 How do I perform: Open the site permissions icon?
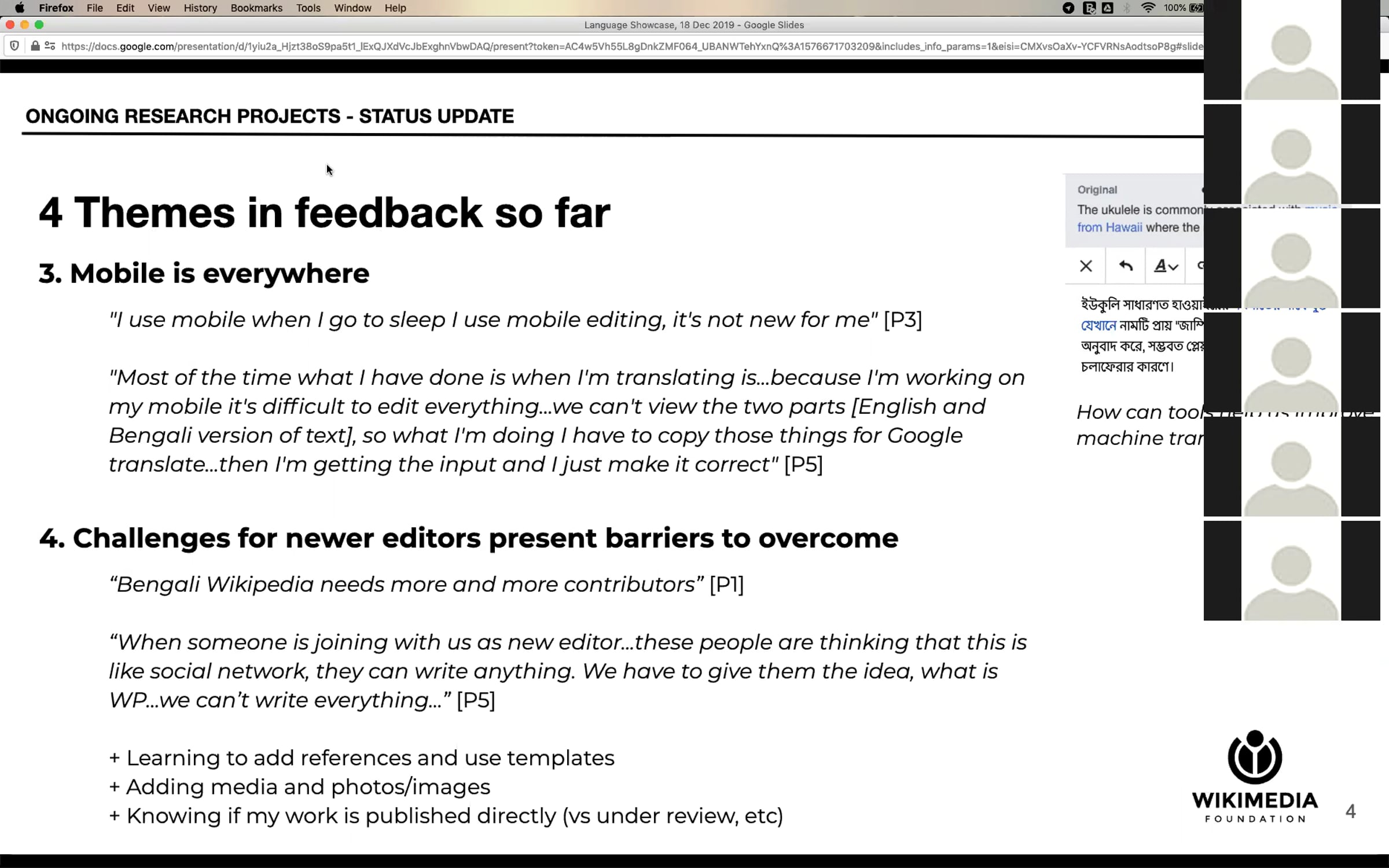coord(50,46)
